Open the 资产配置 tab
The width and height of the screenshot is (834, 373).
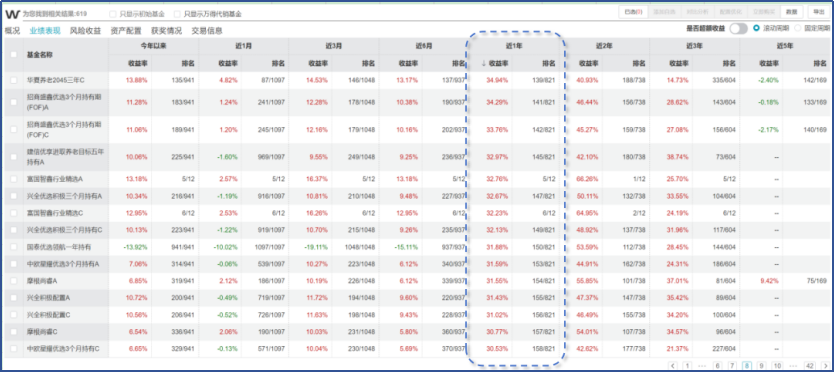126,31
